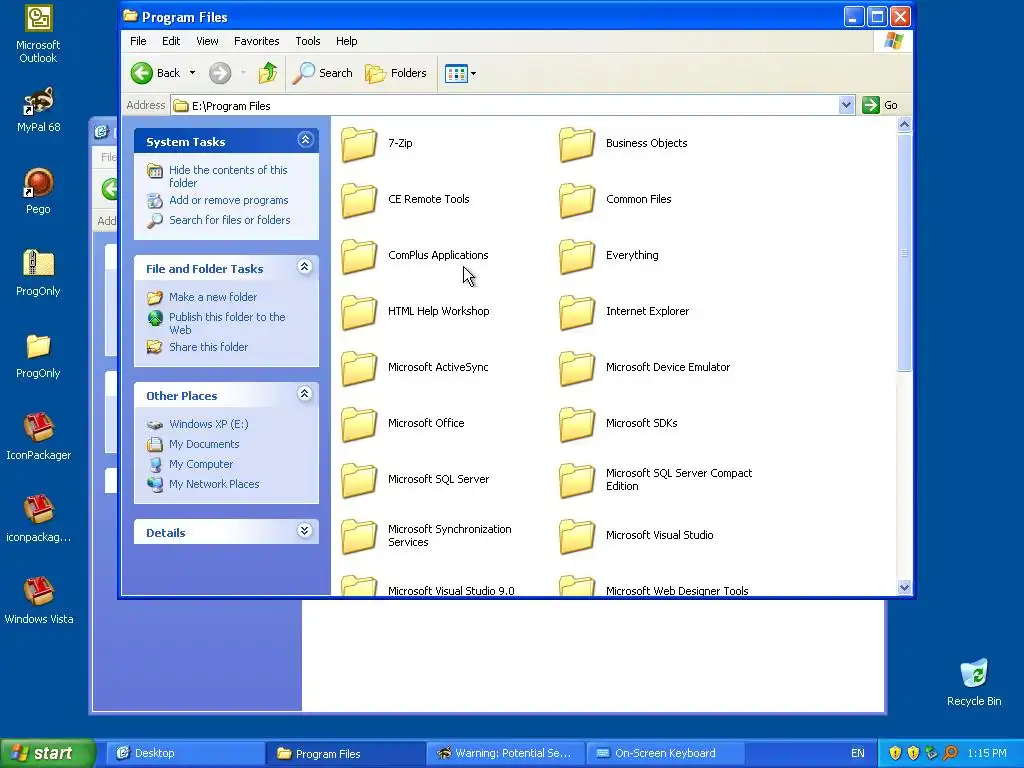Click the file list scrollbar down arrow
The width and height of the screenshot is (1024, 768).
(x=904, y=587)
